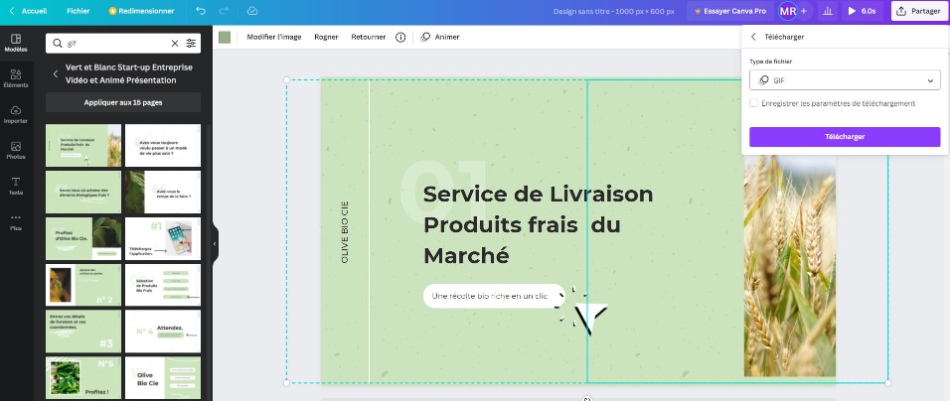Click the cloud save status icon
Image resolution: width=950 pixels, height=401 pixels.
click(x=252, y=11)
